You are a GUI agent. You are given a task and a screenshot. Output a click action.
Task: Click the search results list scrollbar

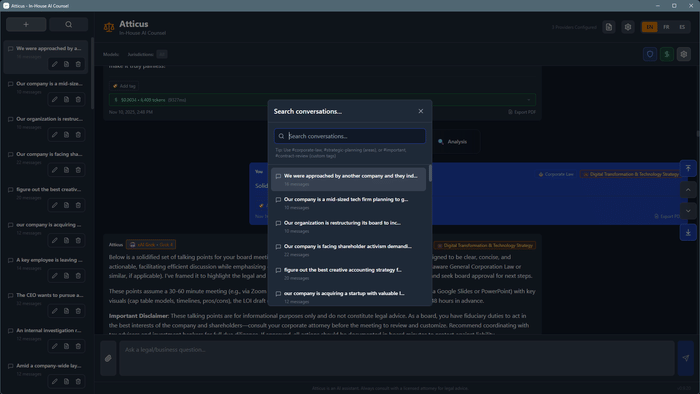(x=430, y=173)
